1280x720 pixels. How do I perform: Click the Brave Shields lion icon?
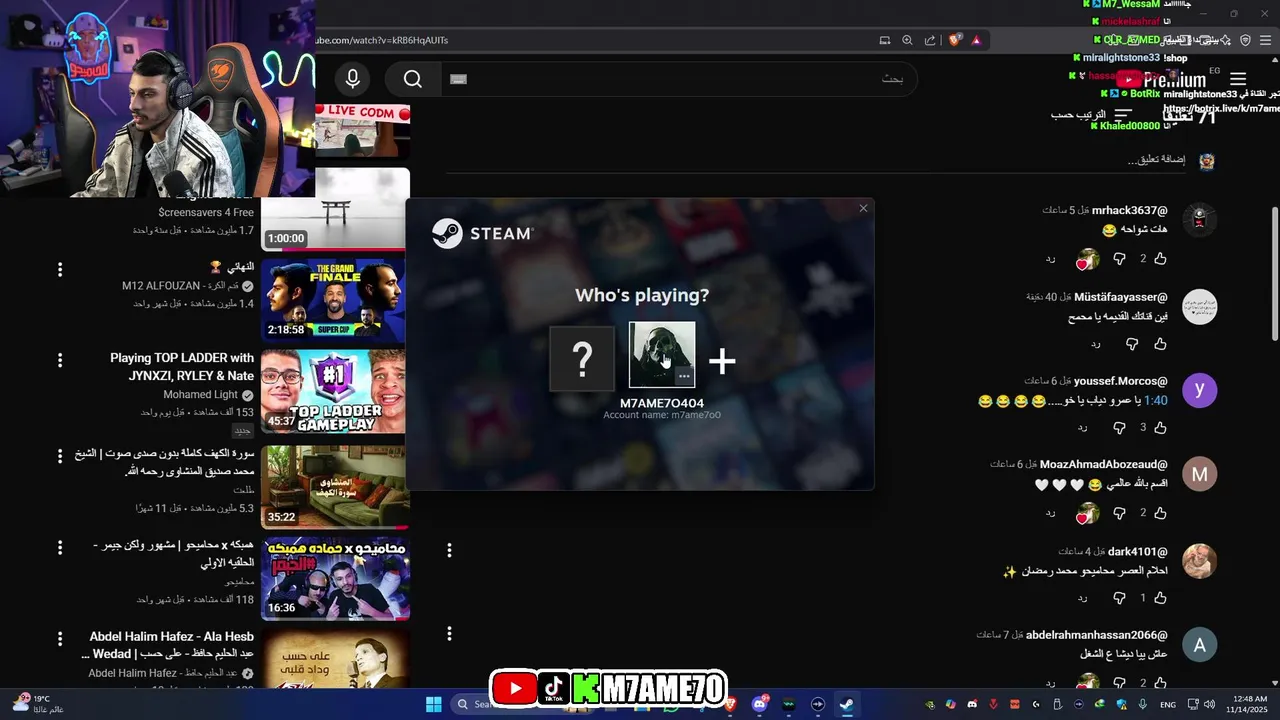(955, 40)
